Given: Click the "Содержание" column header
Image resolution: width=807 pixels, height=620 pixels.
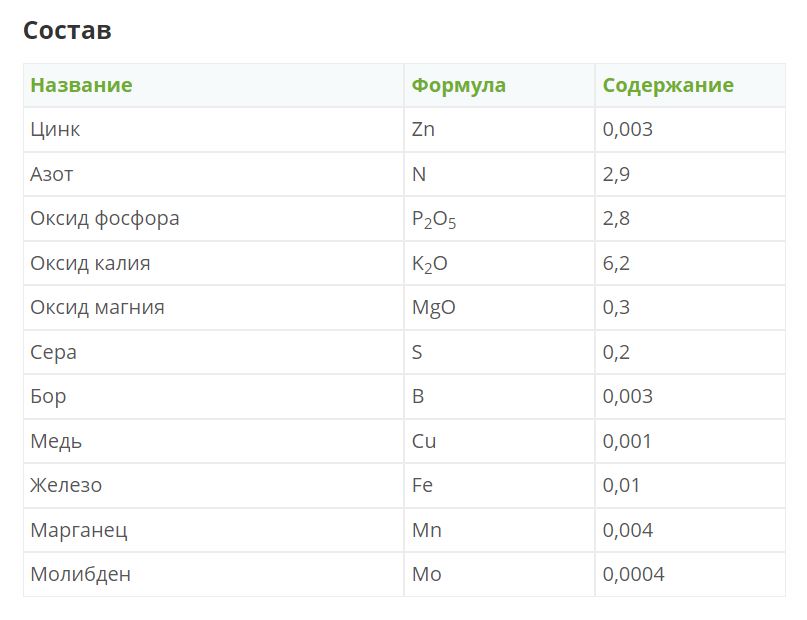Looking at the screenshot, I should (667, 85).
